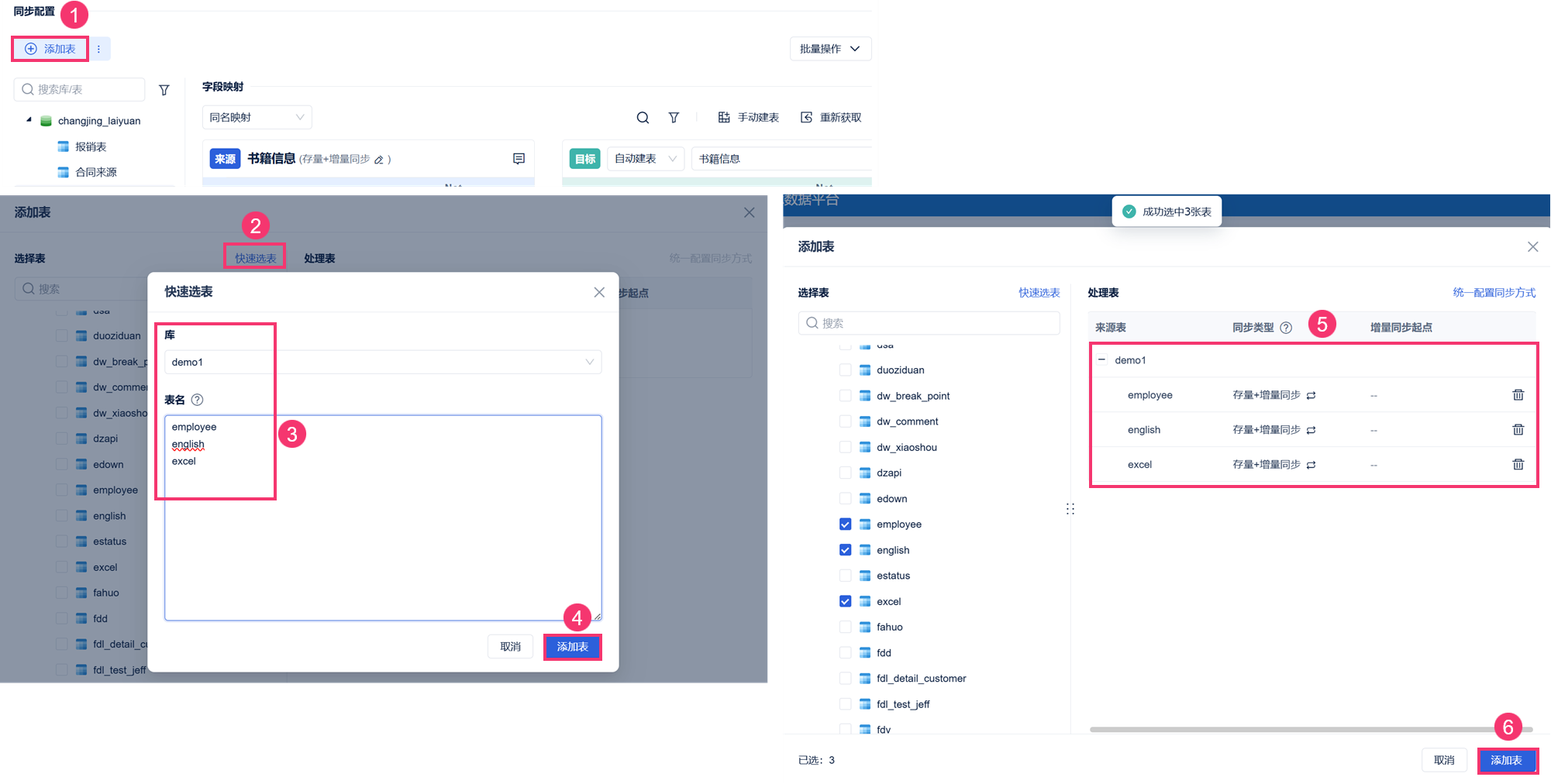Click the panel divider handle in the right dialog

tap(1070, 509)
